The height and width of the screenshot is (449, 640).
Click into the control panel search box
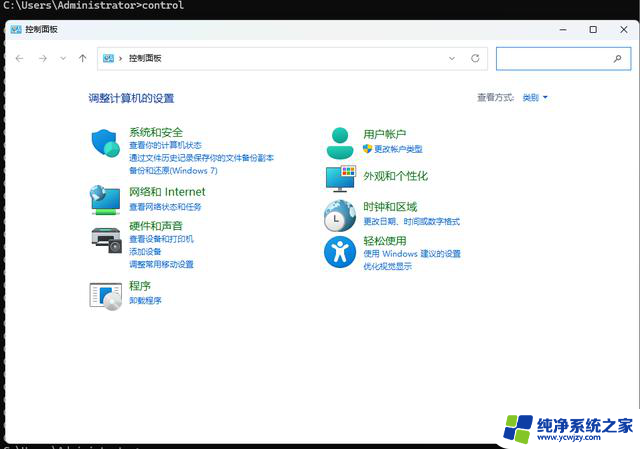563,59
